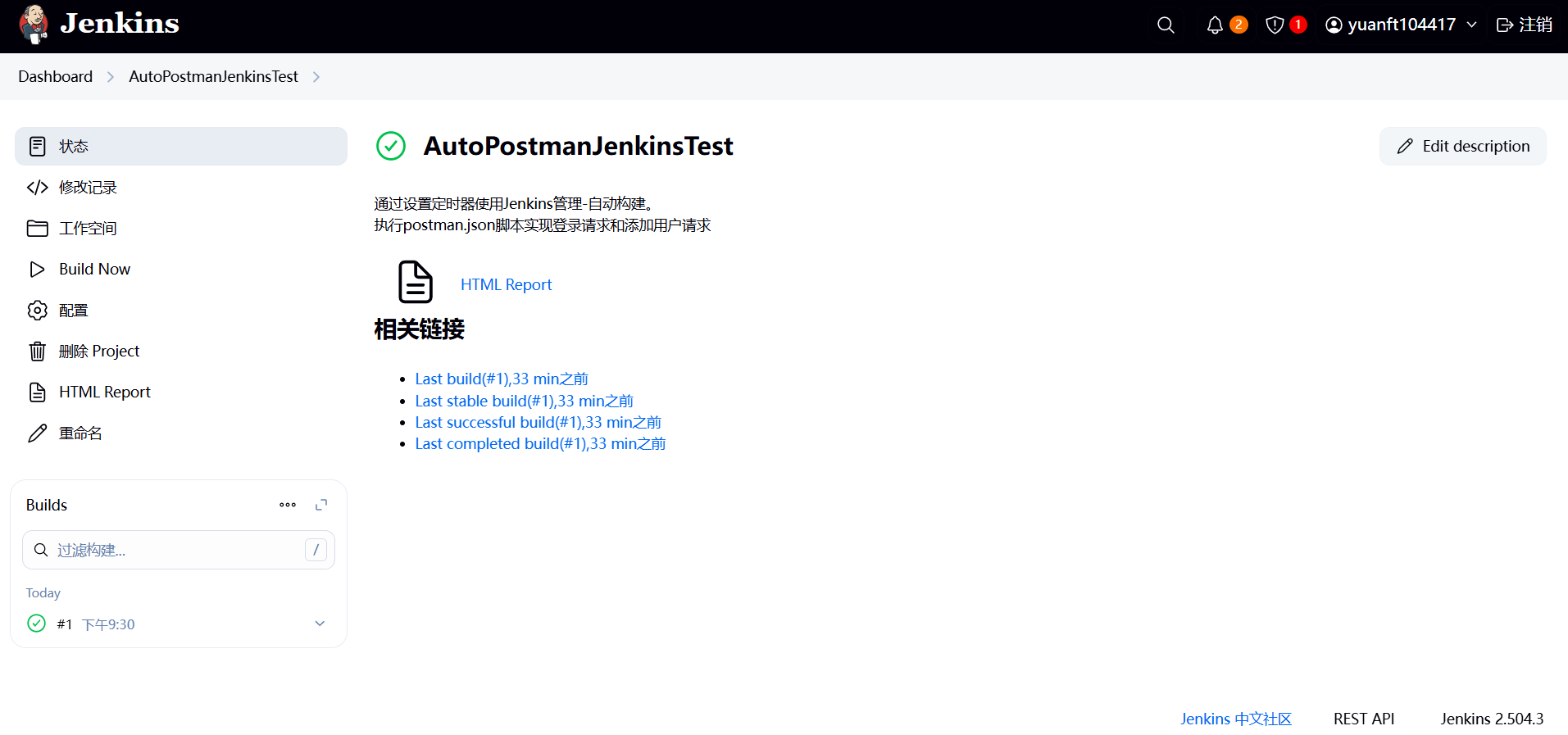Expand chevron after Dashboard breadcrumb
The width and height of the screenshot is (1568, 735).
pyautogui.click(x=111, y=77)
